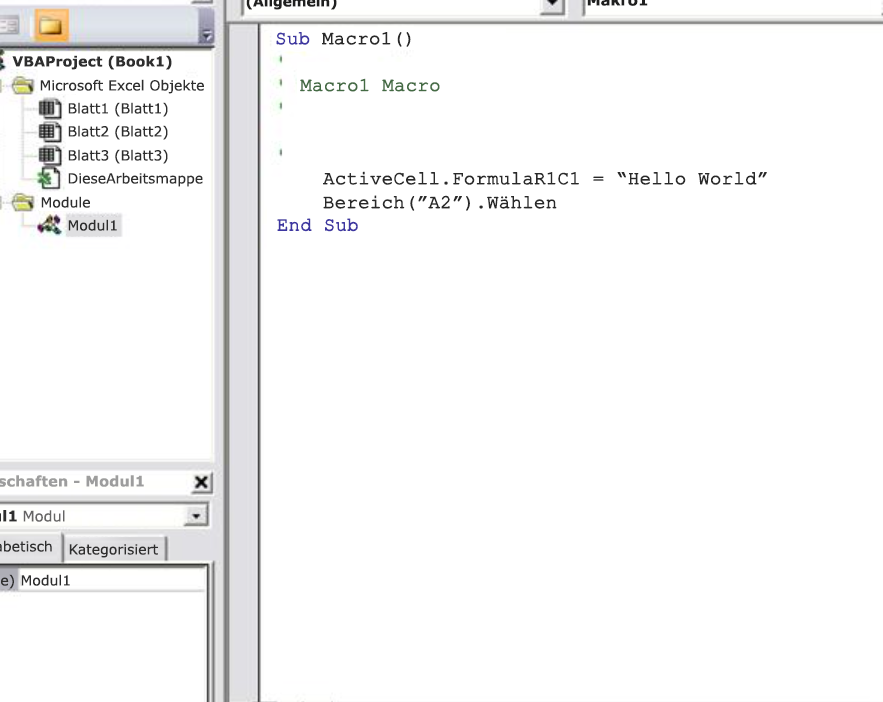Select the Blatt3 worksheet icon

[49, 155]
